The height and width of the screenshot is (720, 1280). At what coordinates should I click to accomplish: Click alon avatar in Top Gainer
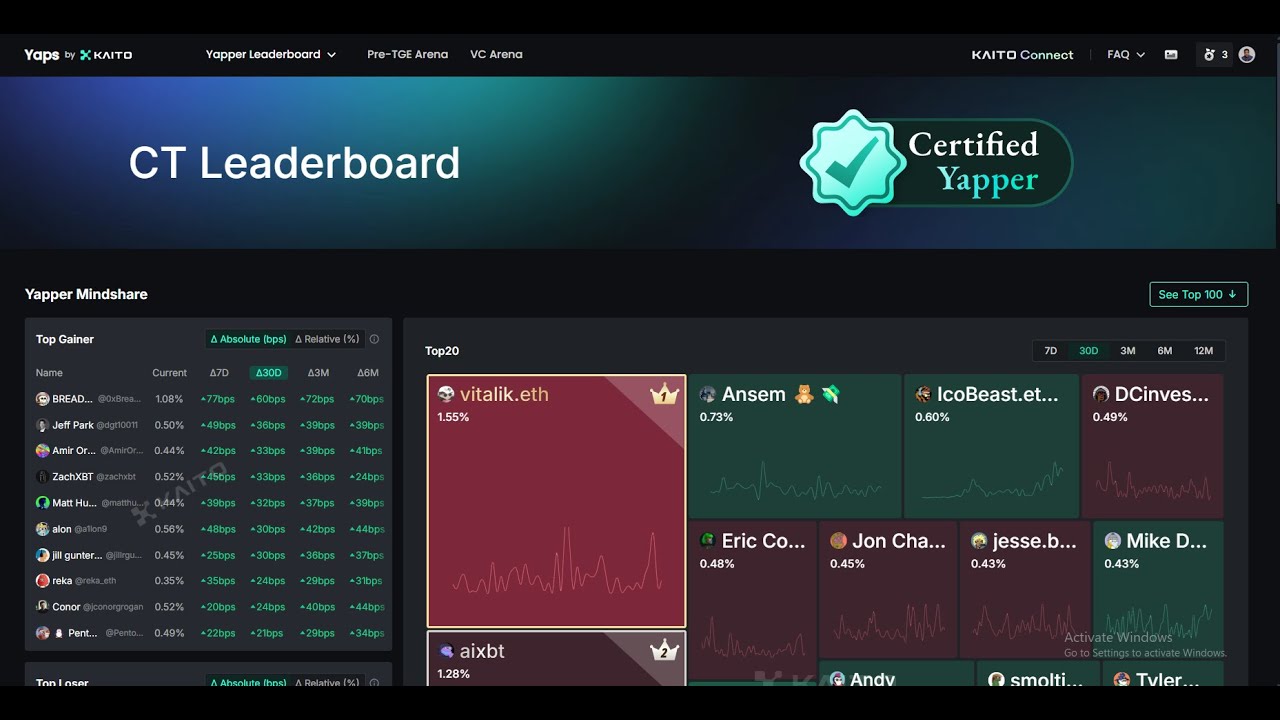(43, 529)
